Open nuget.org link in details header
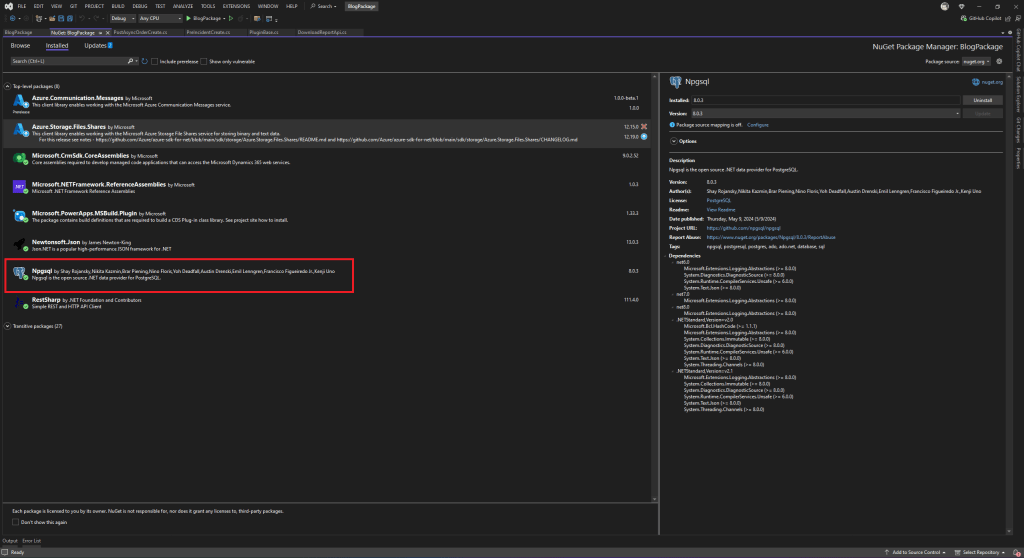The height and width of the screenshot is (558, 1024). point(987,82)
